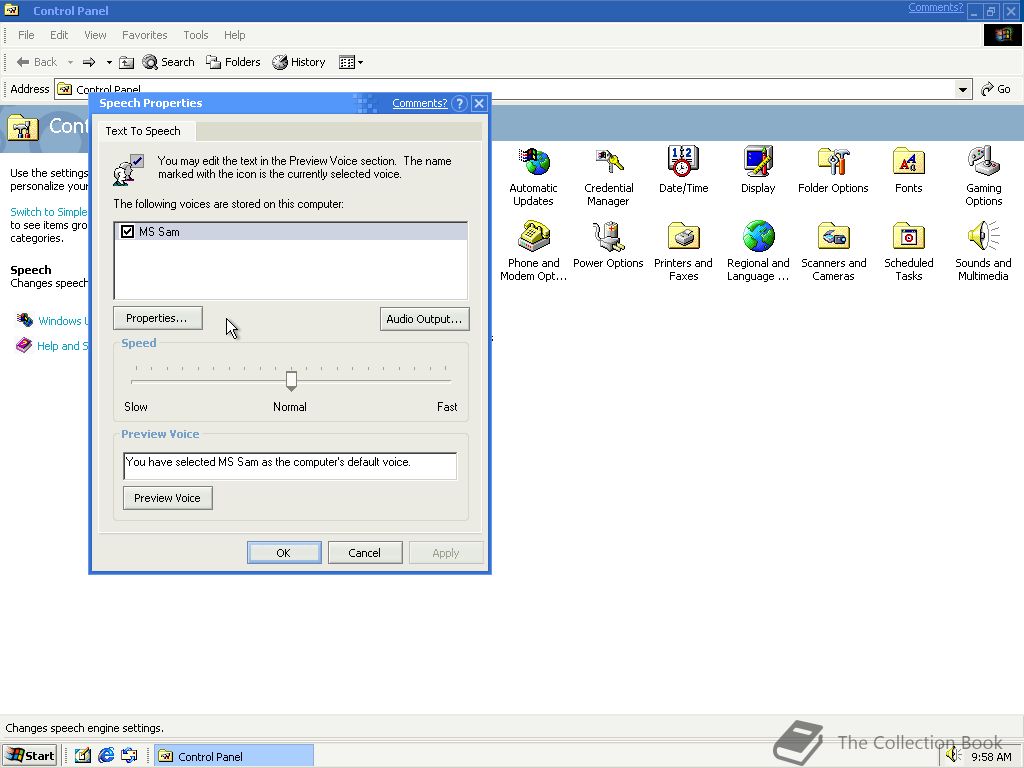Open the Date/Time applet
This screenshot has height=768, width=1024.
683,170
